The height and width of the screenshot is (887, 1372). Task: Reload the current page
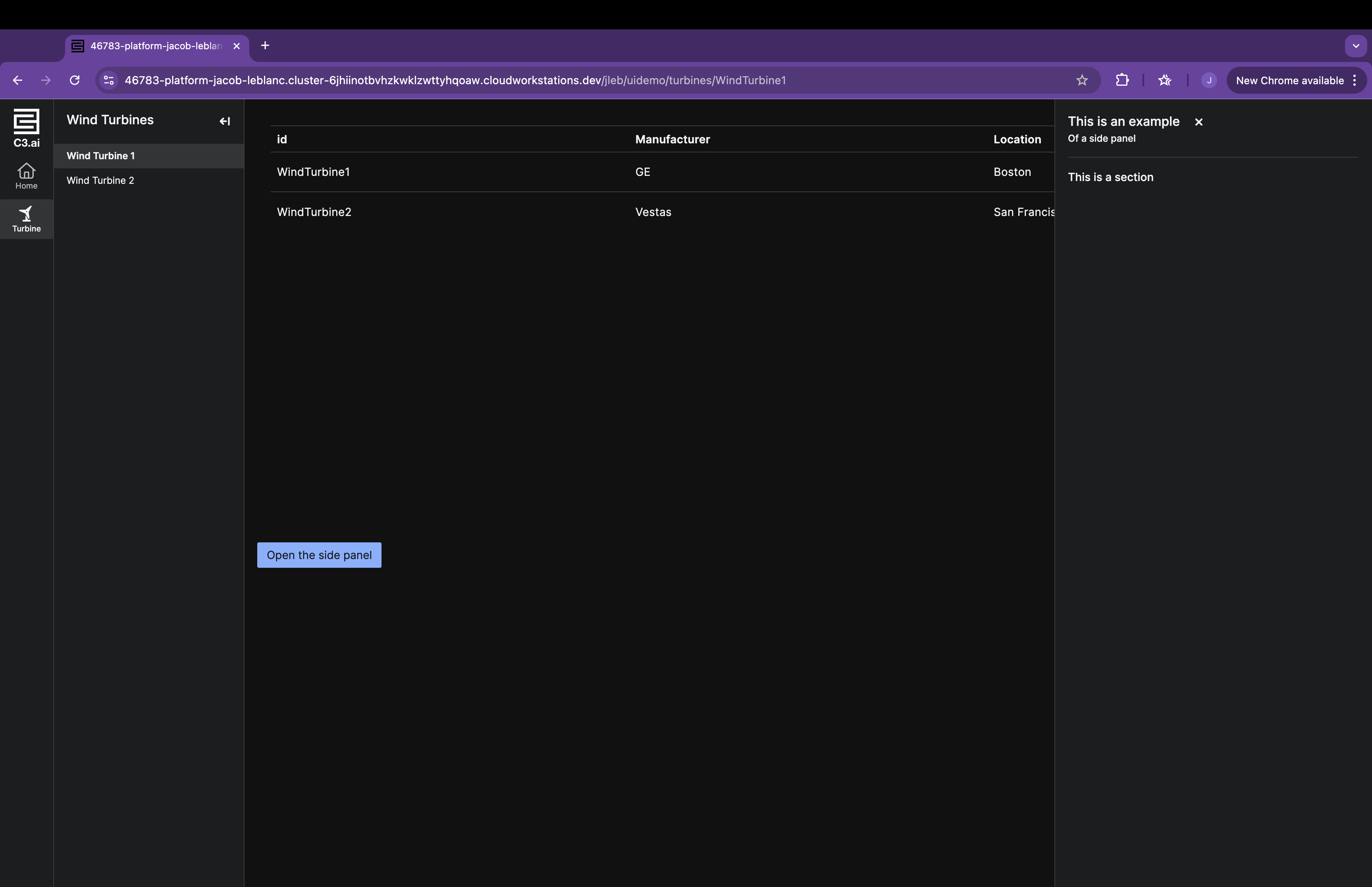75,80
